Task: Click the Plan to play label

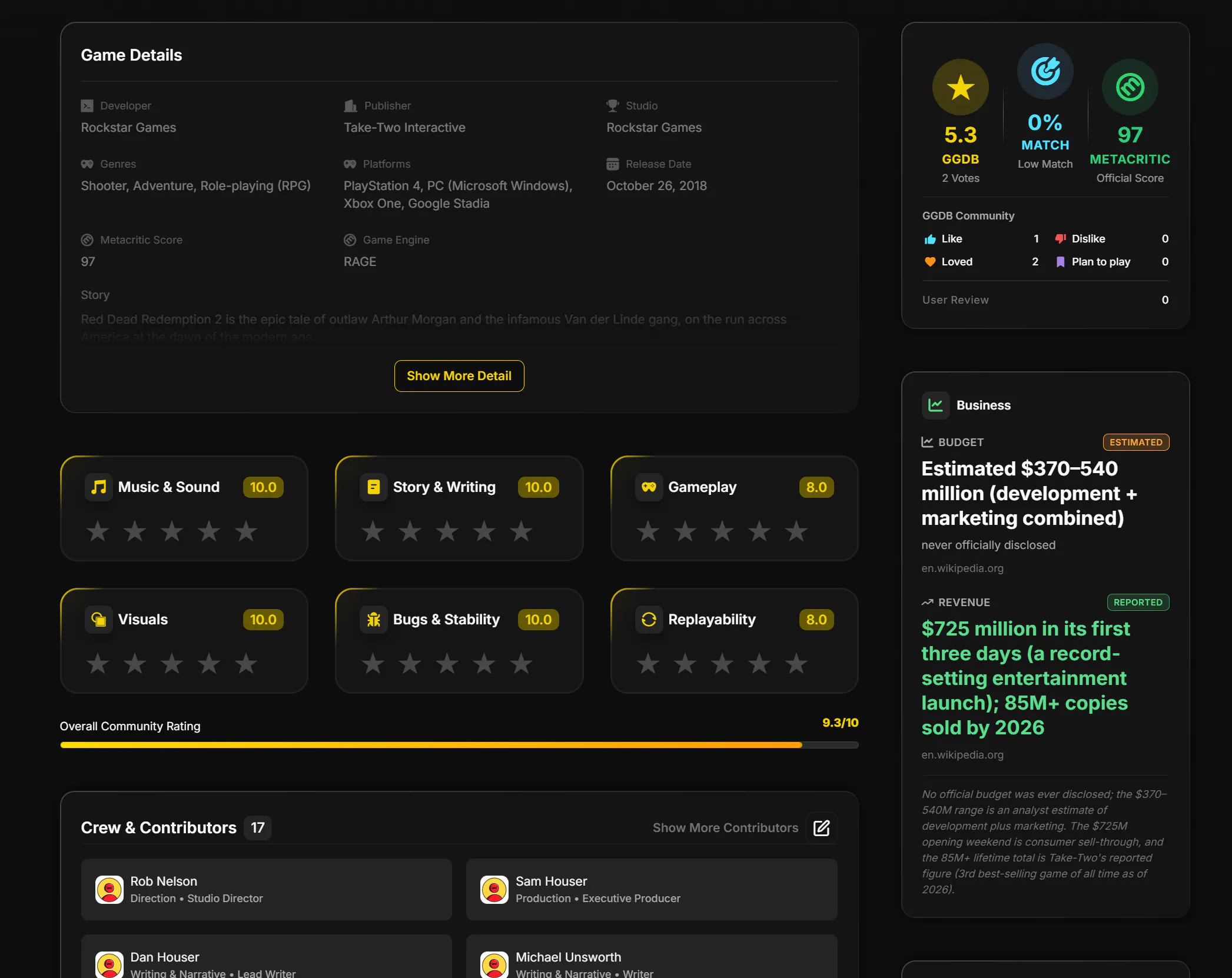Action: 1101,262
